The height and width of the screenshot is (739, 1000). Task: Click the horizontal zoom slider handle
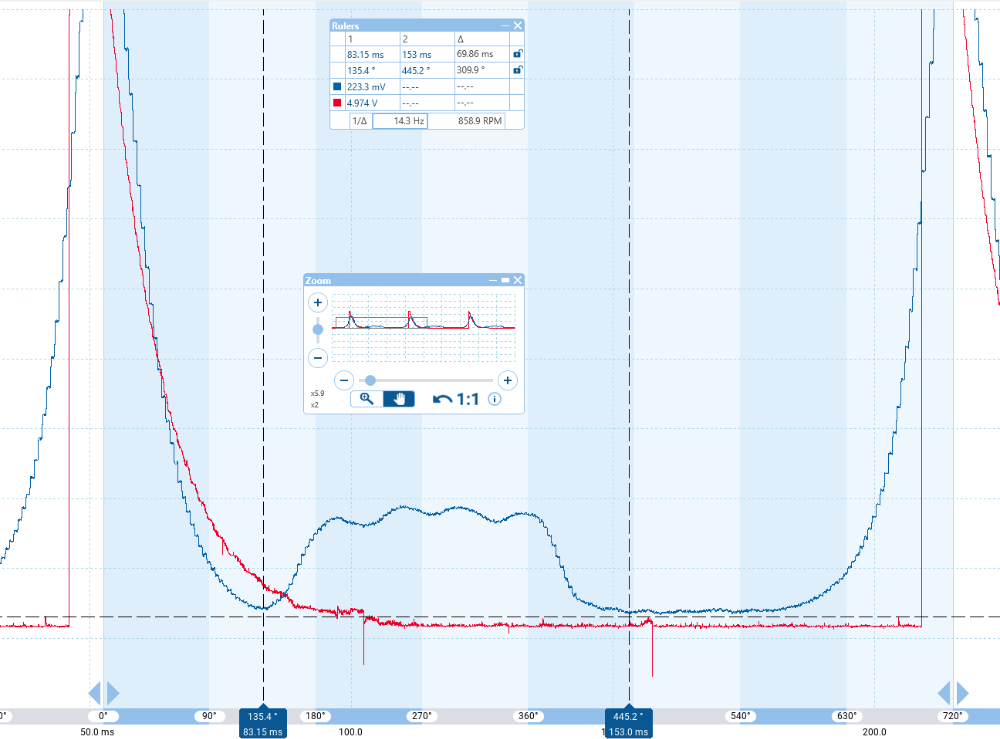pos(370,380)
